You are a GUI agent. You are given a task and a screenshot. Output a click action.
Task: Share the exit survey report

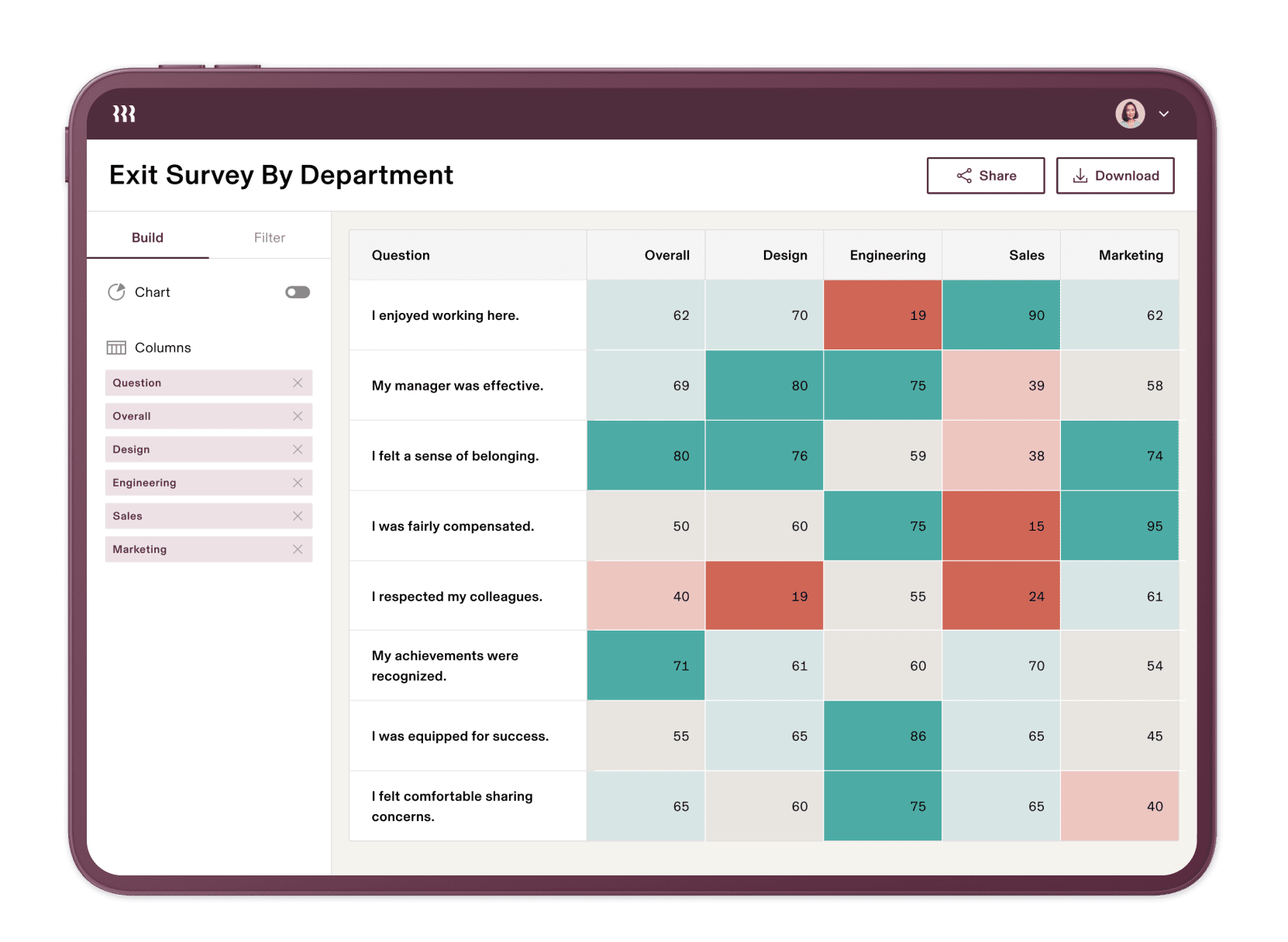(x=985, y=176)
